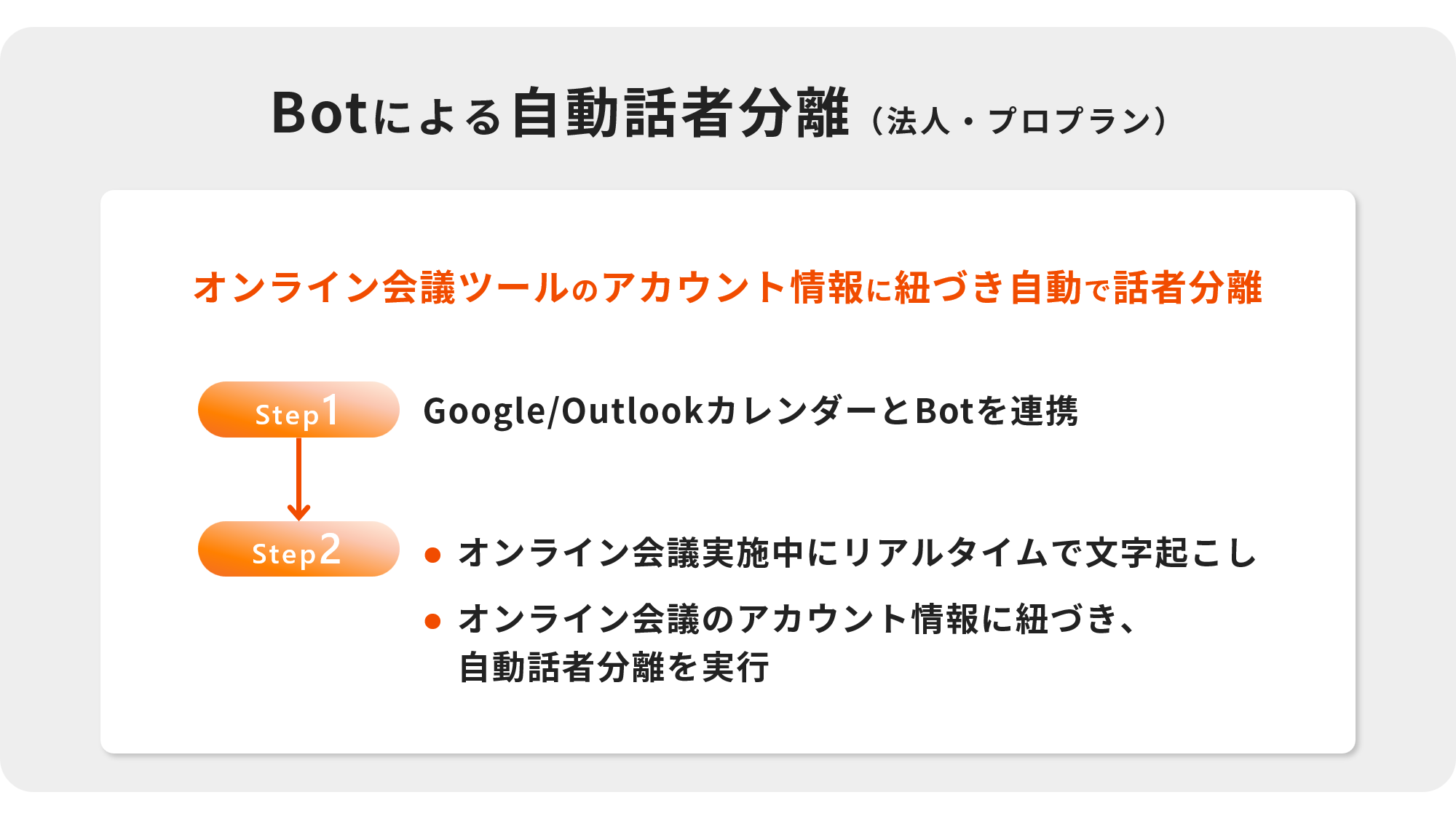
Task: Click the Step2 orange badge
Action: pyautogui.click(x=298, y=550)
